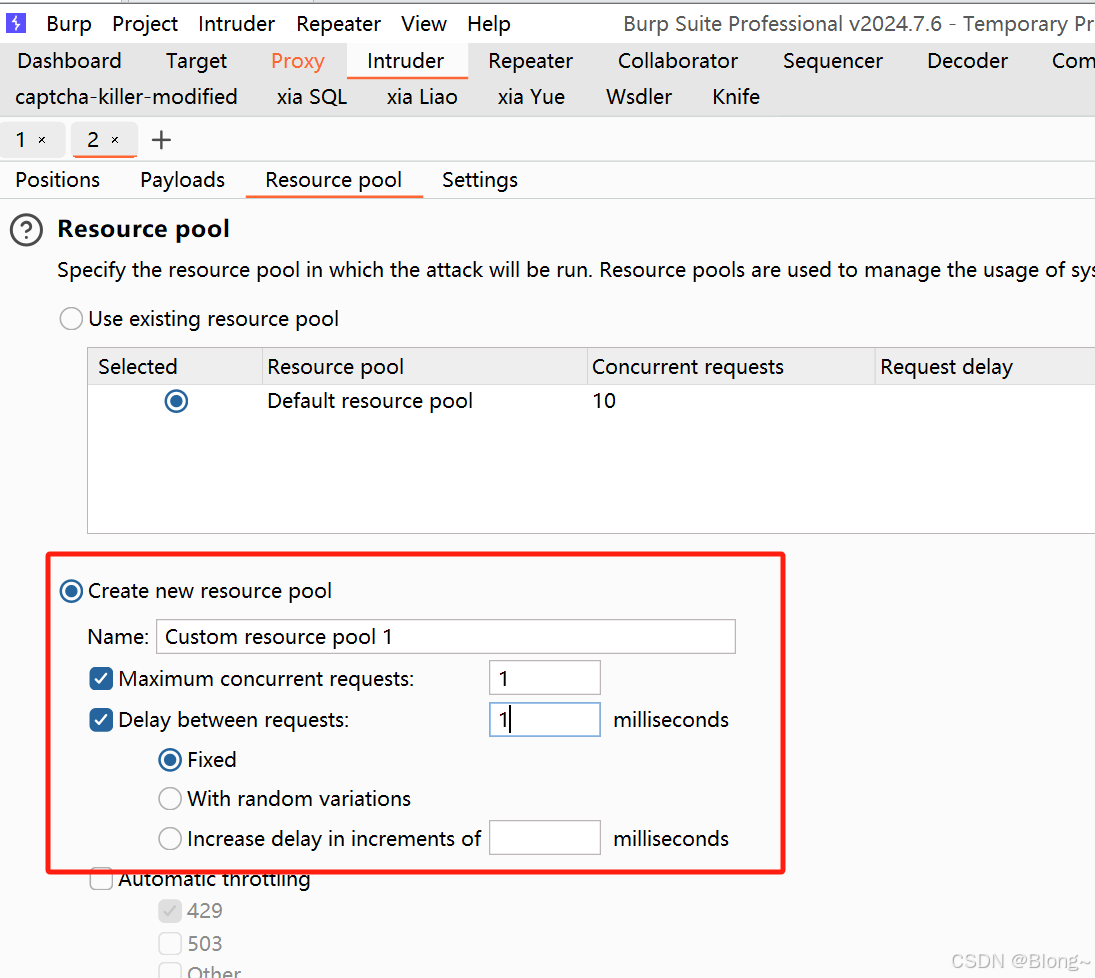Open the Burp menu
Image resolution: width=1095 pixels, height=978 pixels.
(68, 24)
